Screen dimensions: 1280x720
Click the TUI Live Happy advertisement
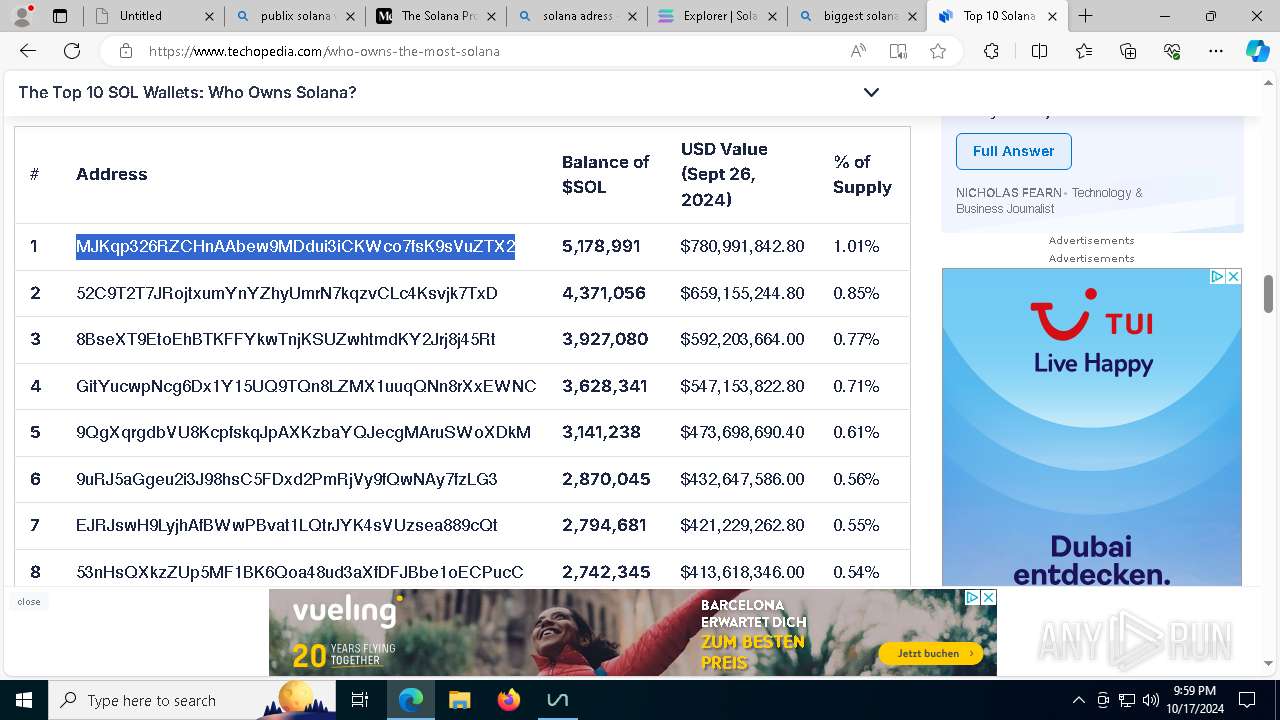[1092, 426]
